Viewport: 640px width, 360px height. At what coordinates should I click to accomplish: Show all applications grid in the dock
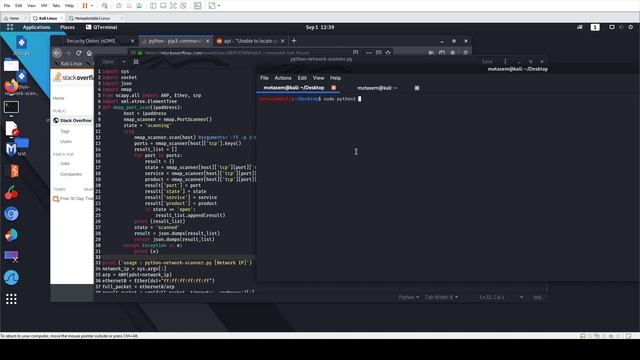[11, 299]
